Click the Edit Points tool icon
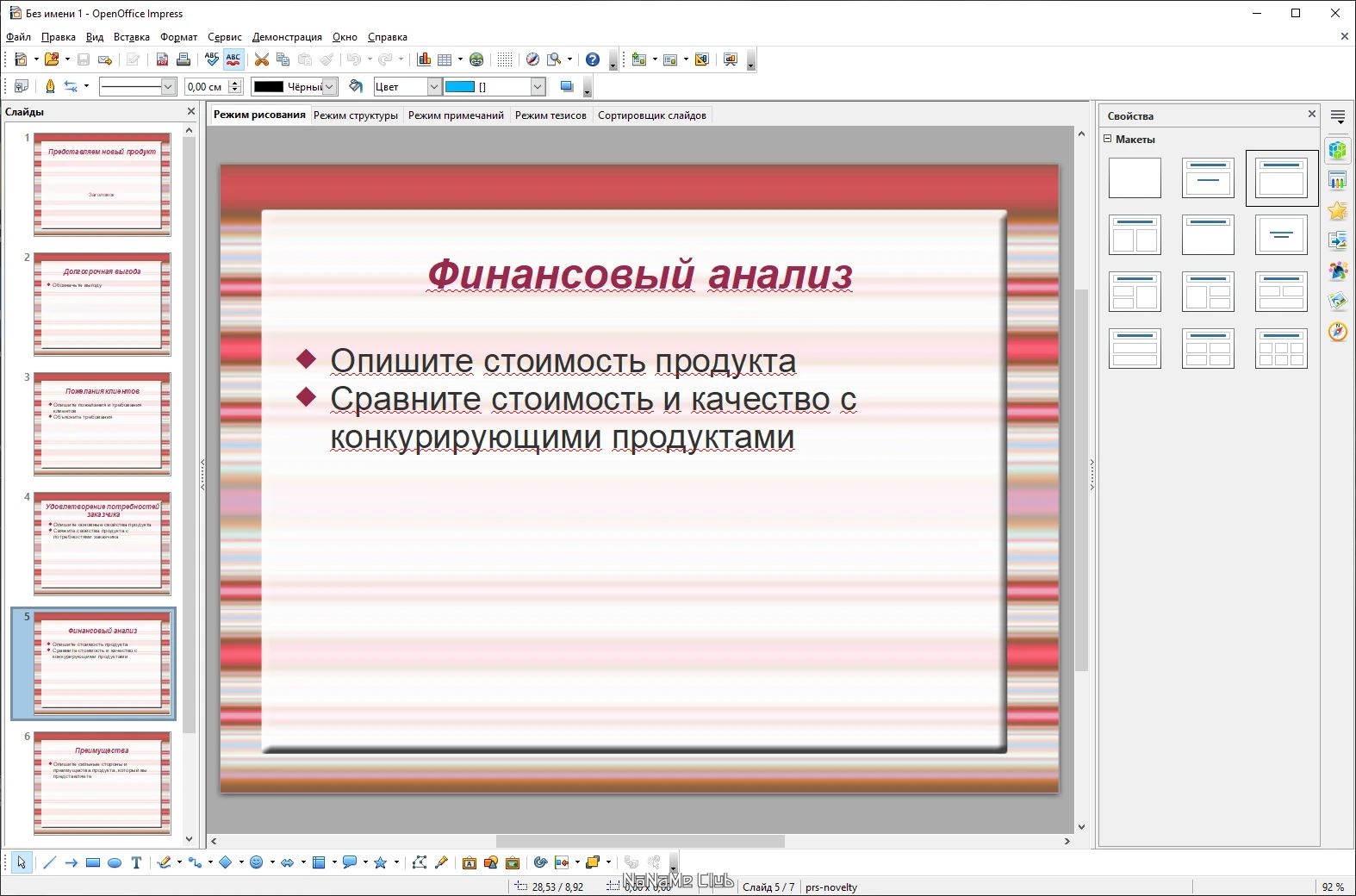1356x896 pixels. pyautogui.click(x=420, y=862)
